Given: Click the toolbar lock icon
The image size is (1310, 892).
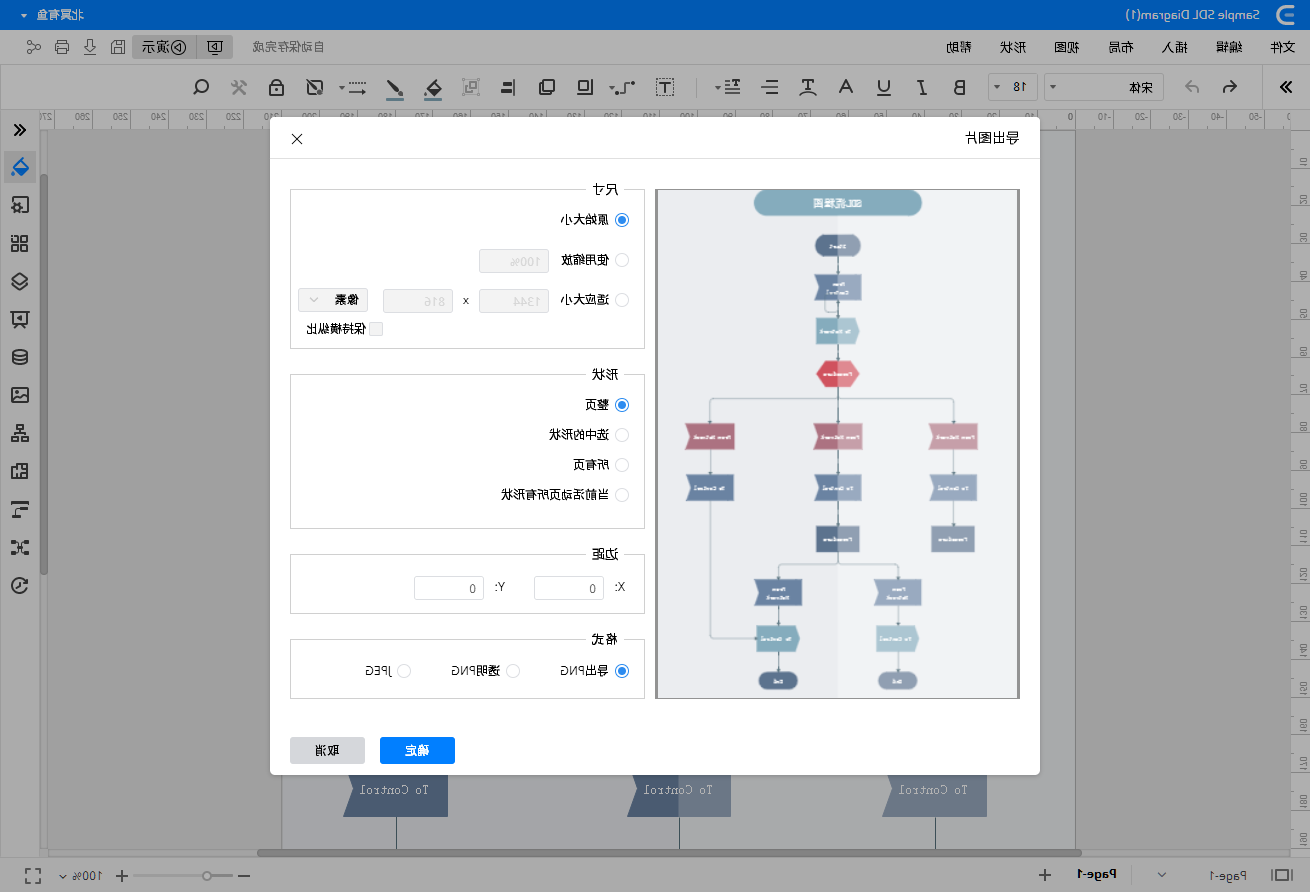Looking at the screenshot, I should (x=276, y=87).
